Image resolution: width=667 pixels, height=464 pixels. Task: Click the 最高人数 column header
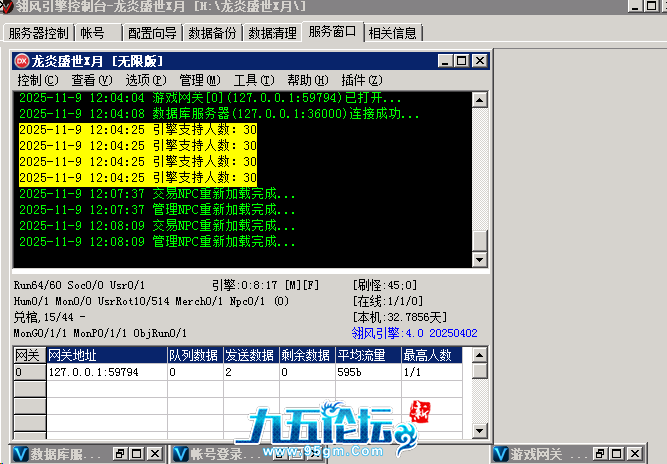point(431,355)
